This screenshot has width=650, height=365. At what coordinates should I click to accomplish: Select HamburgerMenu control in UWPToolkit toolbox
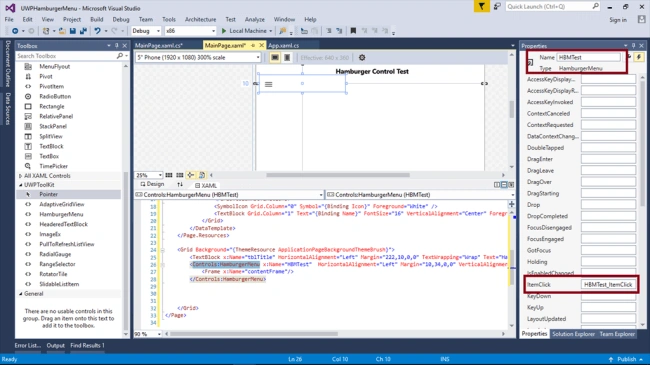tap(61, 214)
